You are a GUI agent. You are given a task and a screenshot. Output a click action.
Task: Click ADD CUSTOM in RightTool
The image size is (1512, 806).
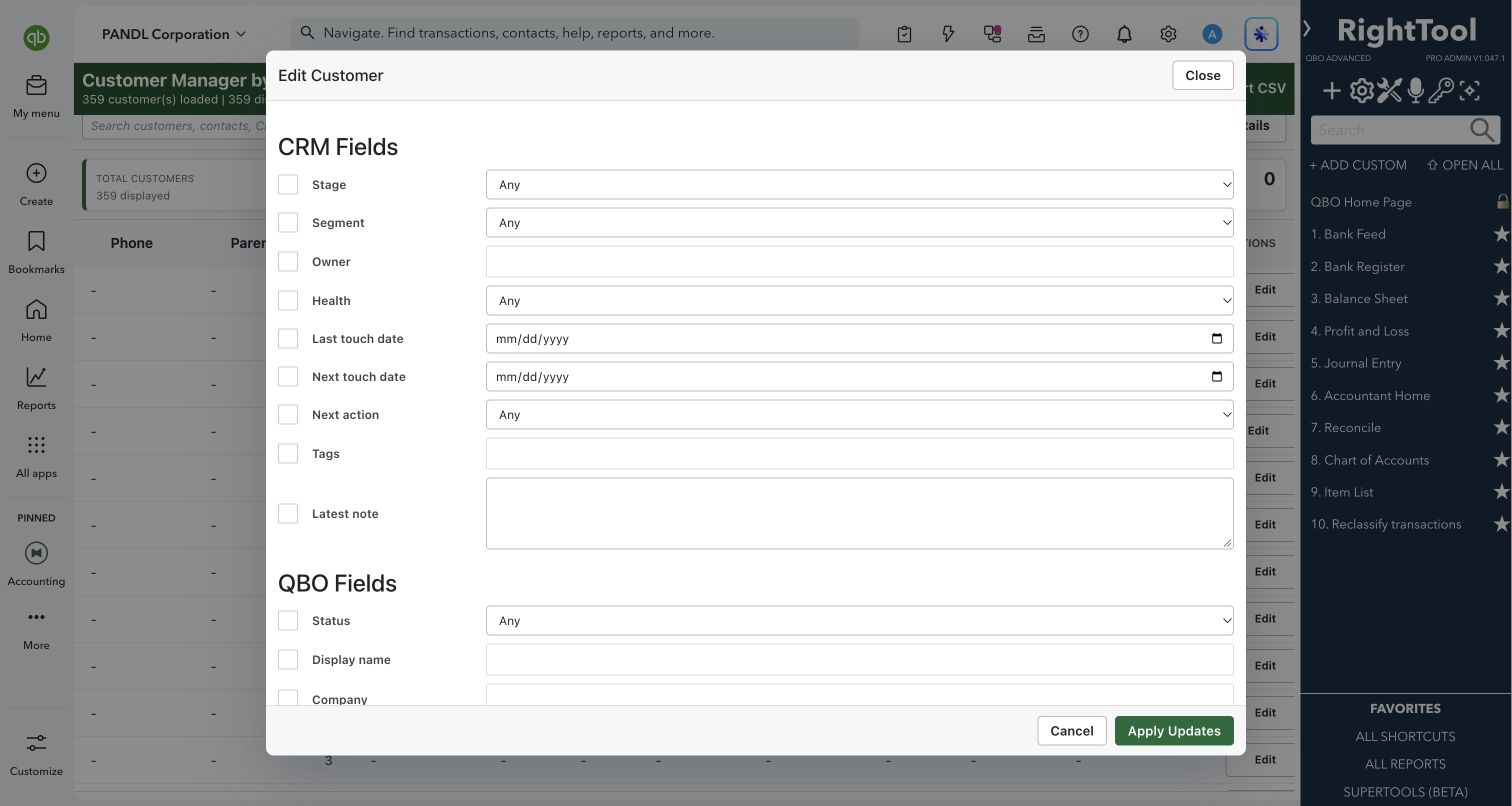1358,165
